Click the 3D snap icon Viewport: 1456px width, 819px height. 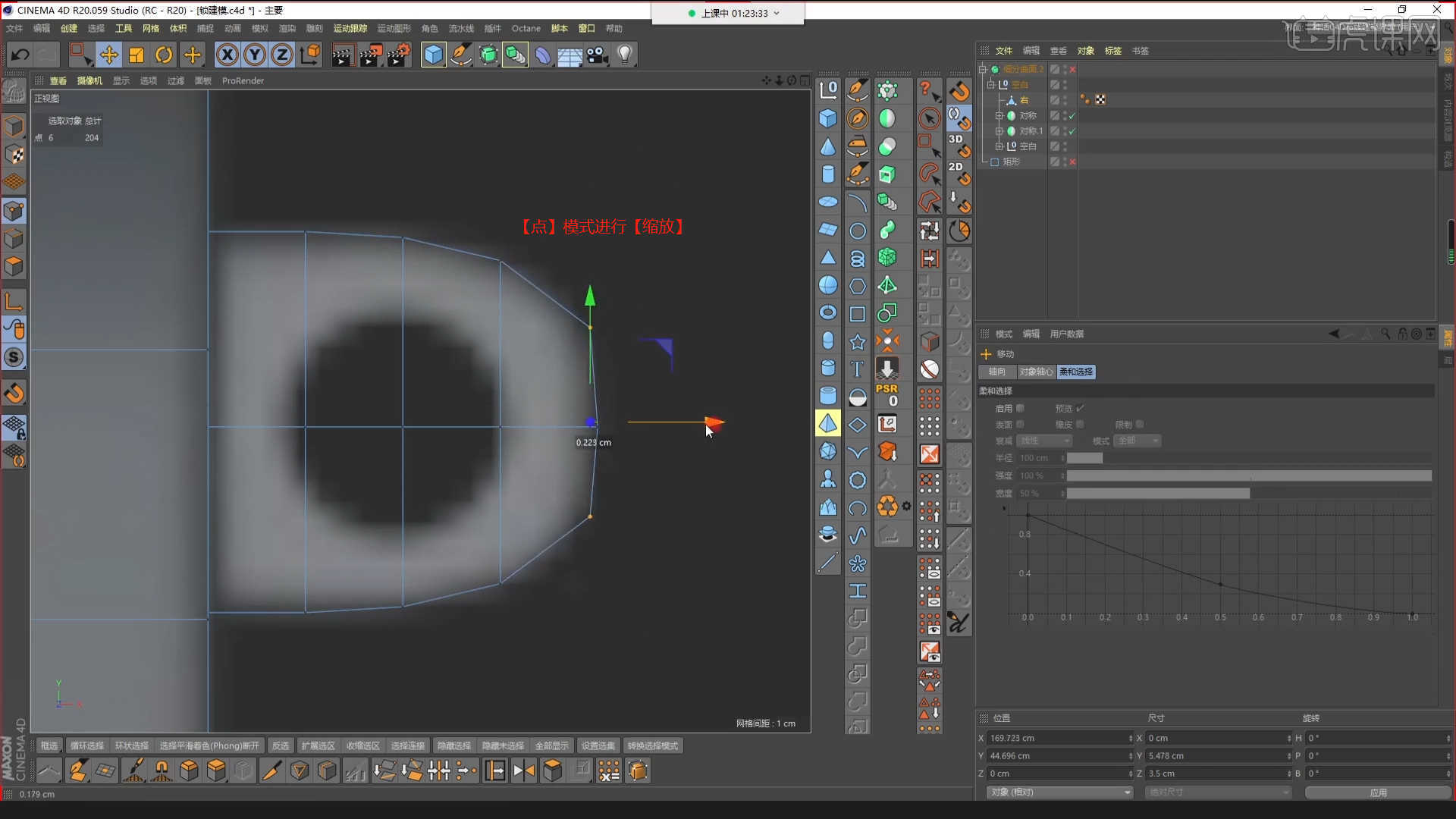[x=959, y=145]
